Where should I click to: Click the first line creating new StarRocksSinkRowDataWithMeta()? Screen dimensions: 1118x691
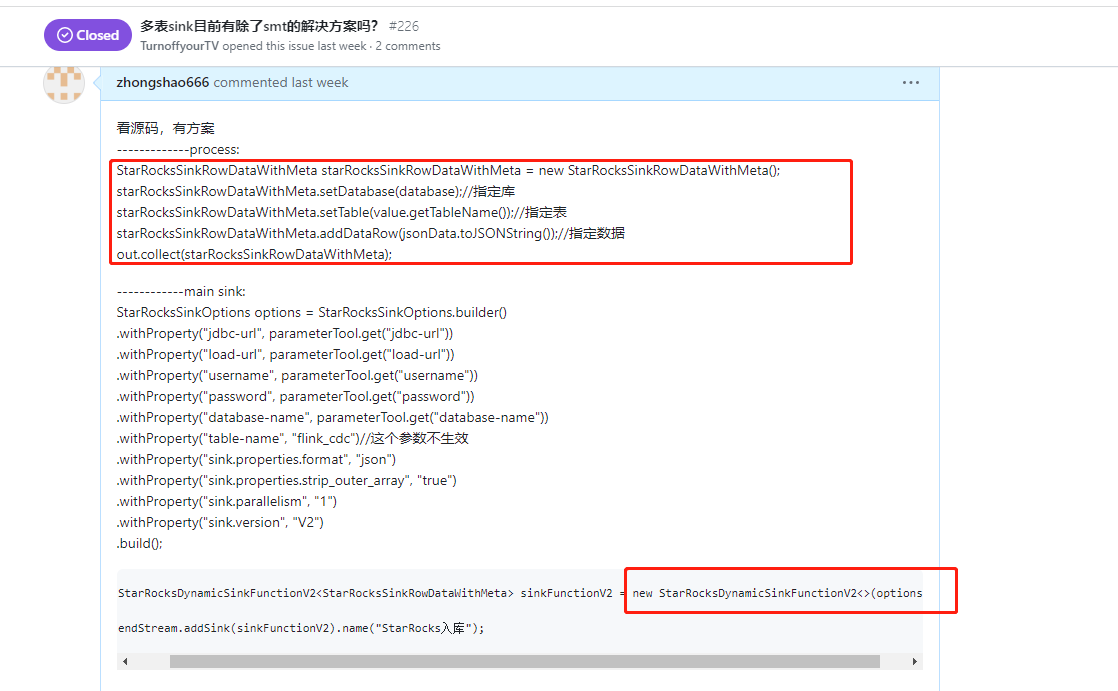[448, 170]
